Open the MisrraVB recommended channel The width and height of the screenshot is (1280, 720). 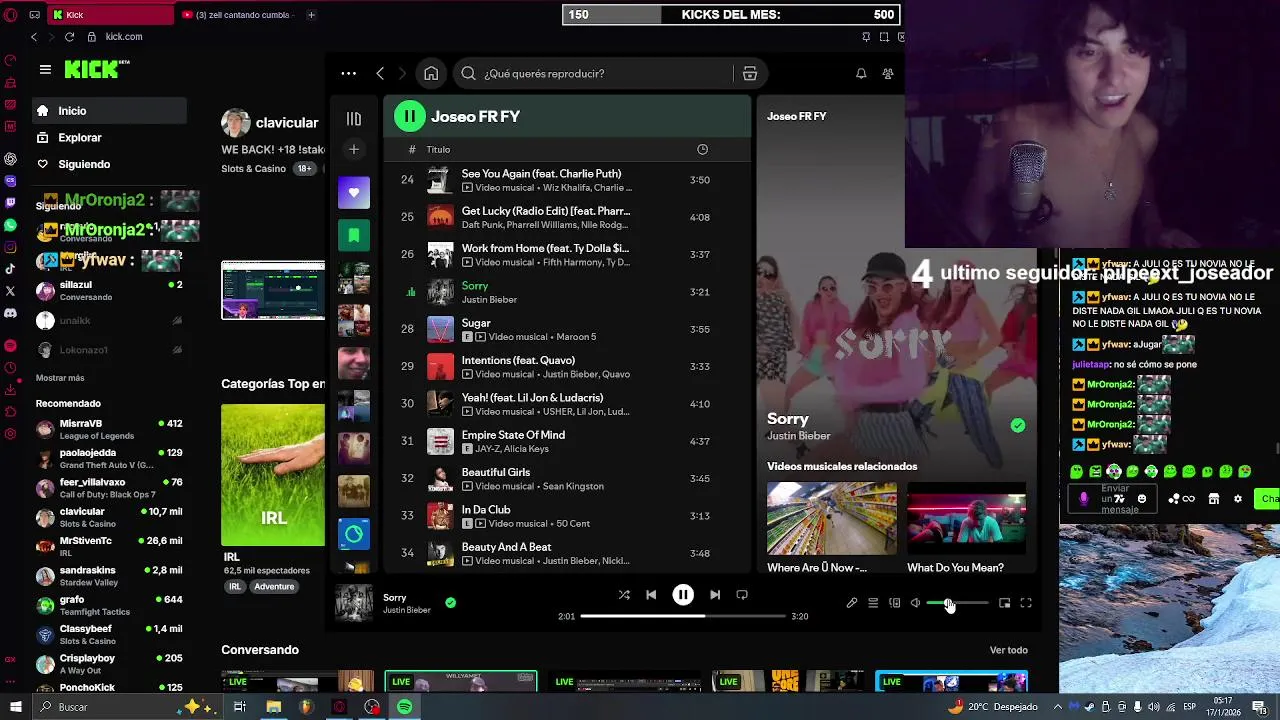click(108, 429)
